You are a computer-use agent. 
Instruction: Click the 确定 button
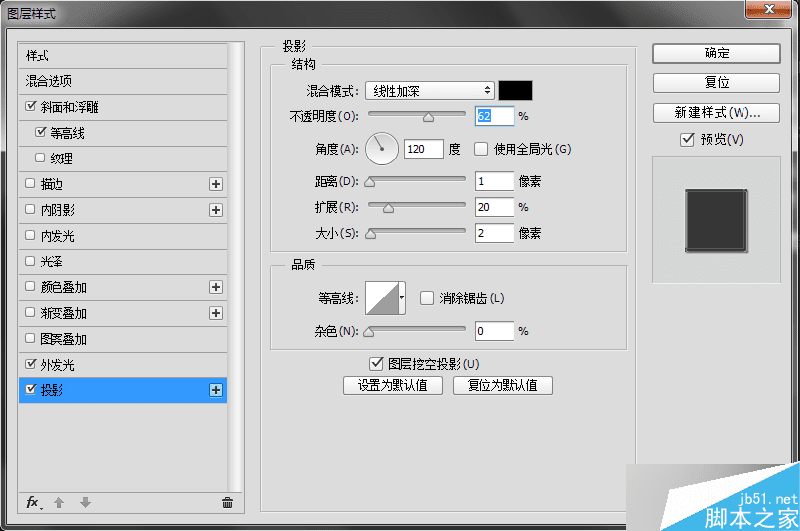click(x=716, y=53)
